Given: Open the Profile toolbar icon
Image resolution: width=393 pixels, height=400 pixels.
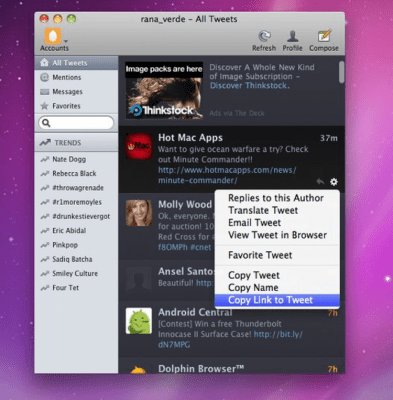Looking at the screenshot, I should coord(292,36).
